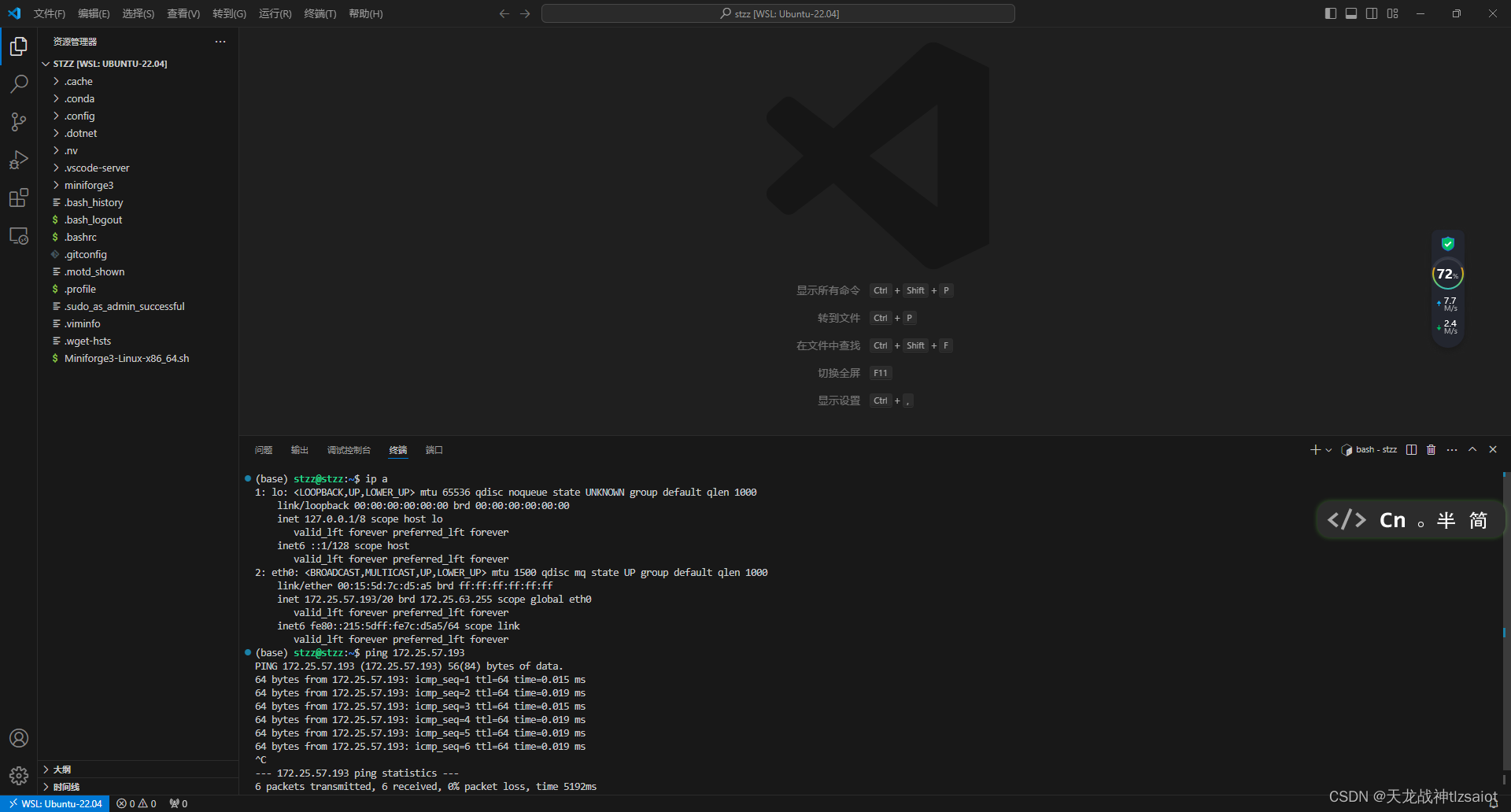The width and height of the screenshot is (1511, 812).
Task: Open the 文件(F) menu
Action: (x=50, y=13)
